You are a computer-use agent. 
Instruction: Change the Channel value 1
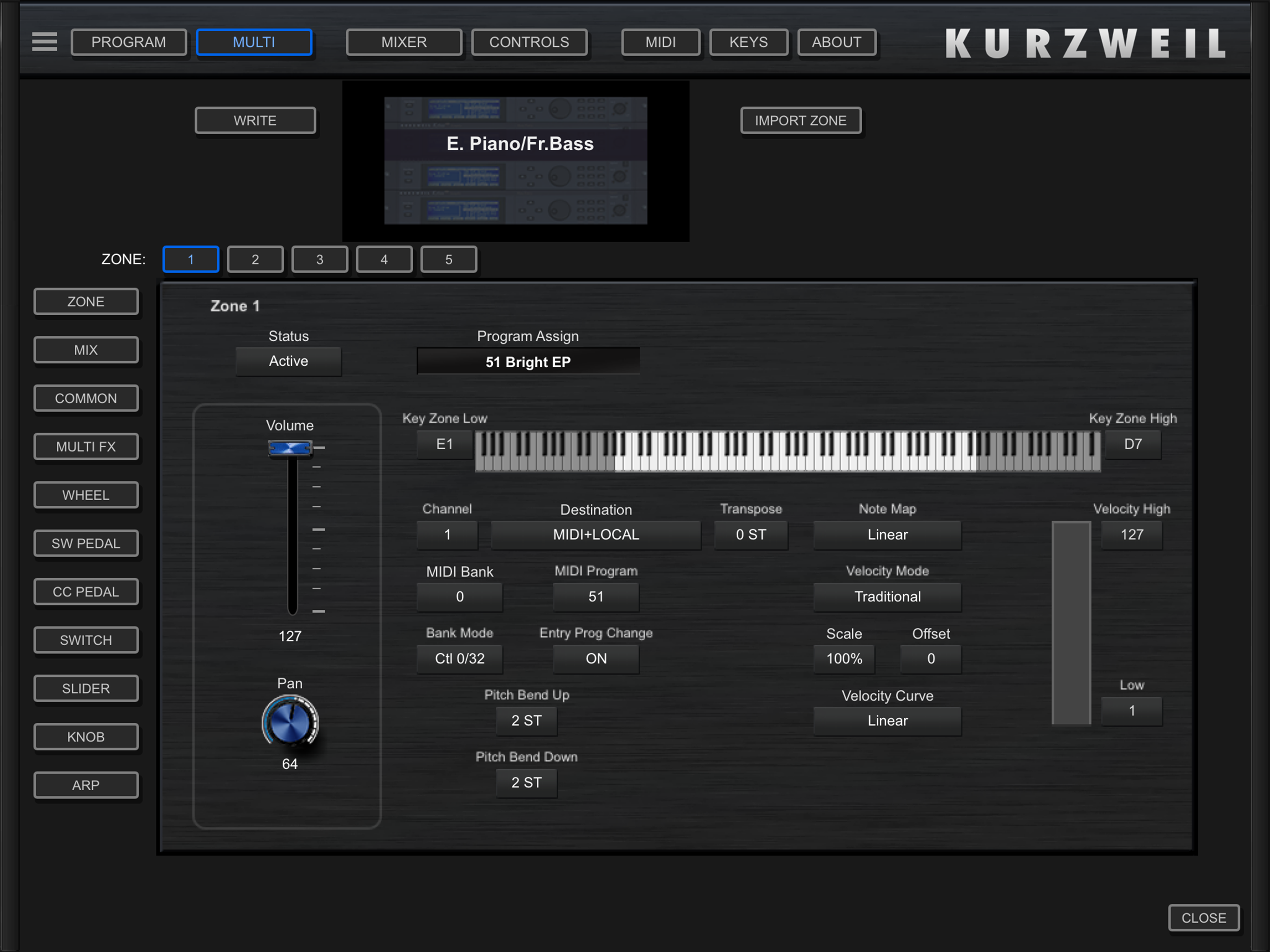[x=447, y=535]
